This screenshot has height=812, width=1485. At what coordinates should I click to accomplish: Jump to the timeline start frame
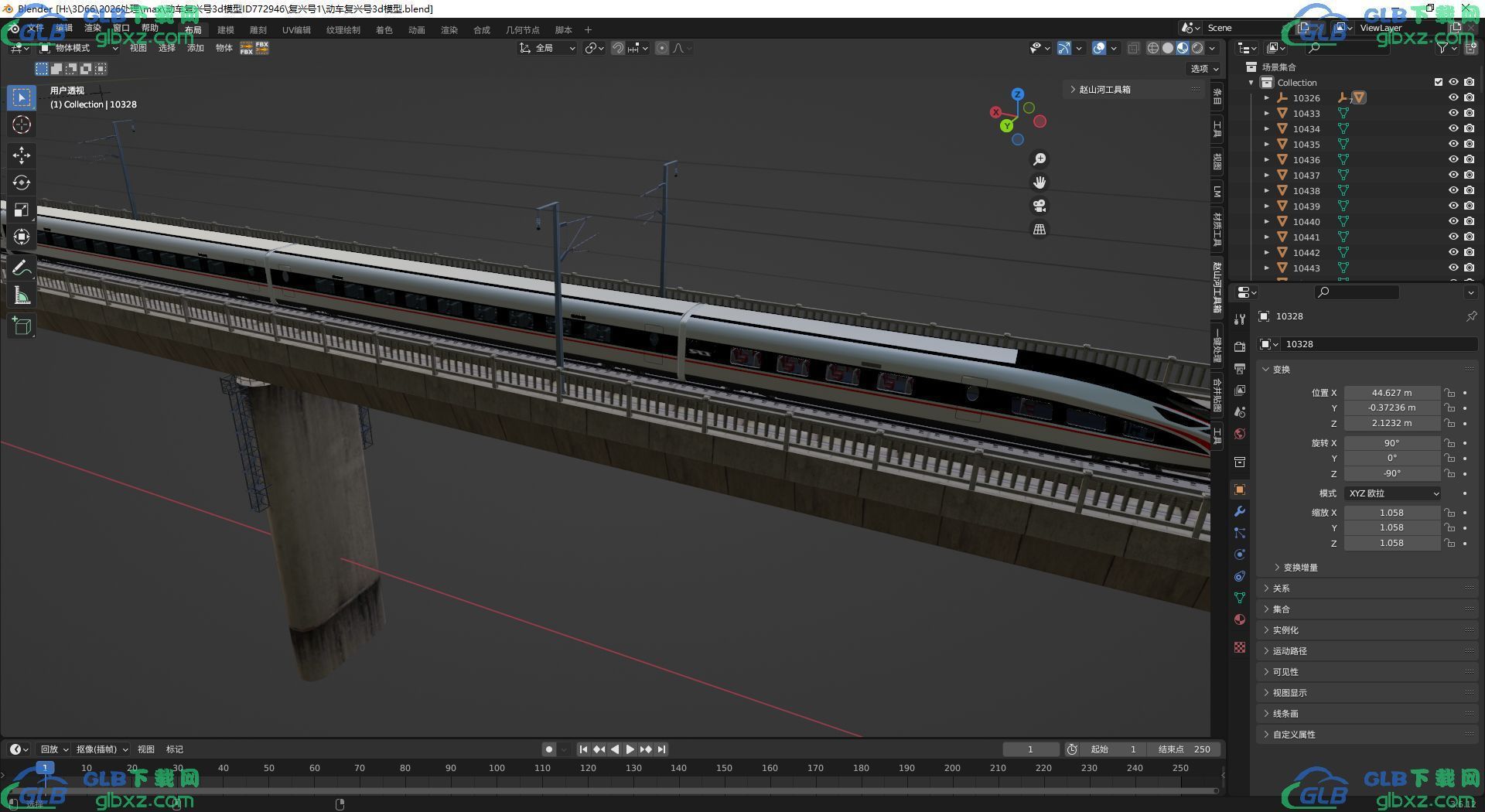(x=584, y=749)
